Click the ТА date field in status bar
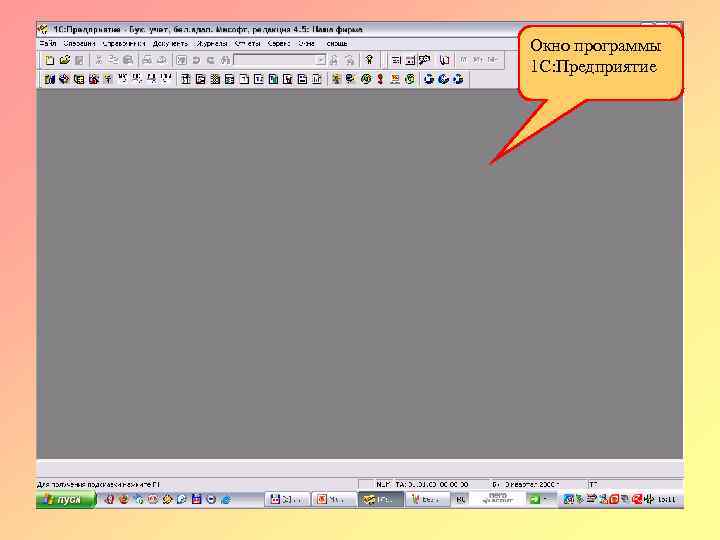Image resolution: width=720 pixels, height=540 pixels. click(x=432, y=484)
